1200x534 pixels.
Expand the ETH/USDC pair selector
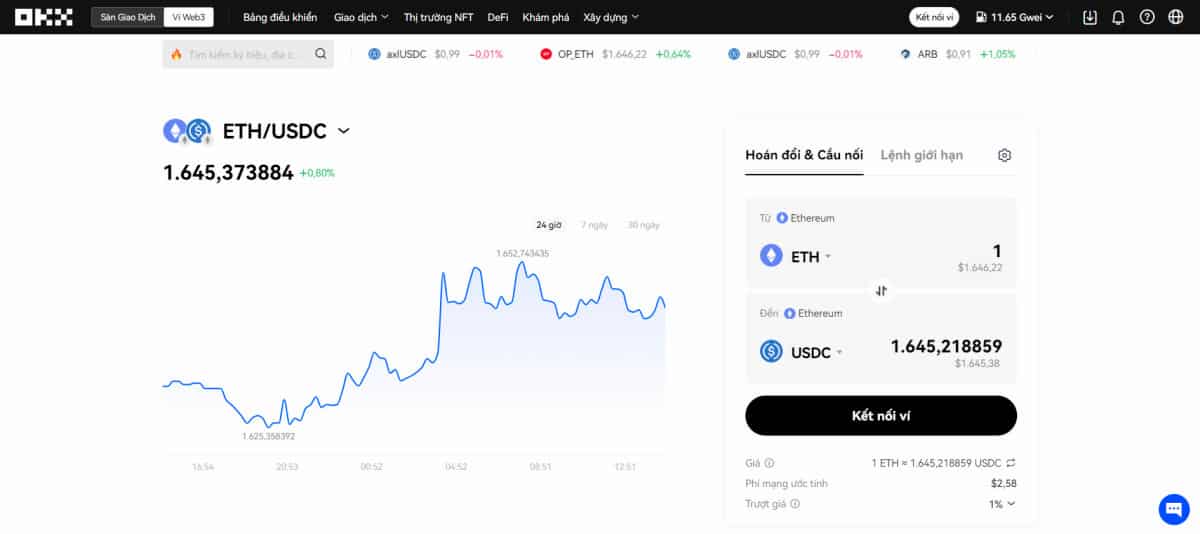pyautogui.click(x=343, y=131)
